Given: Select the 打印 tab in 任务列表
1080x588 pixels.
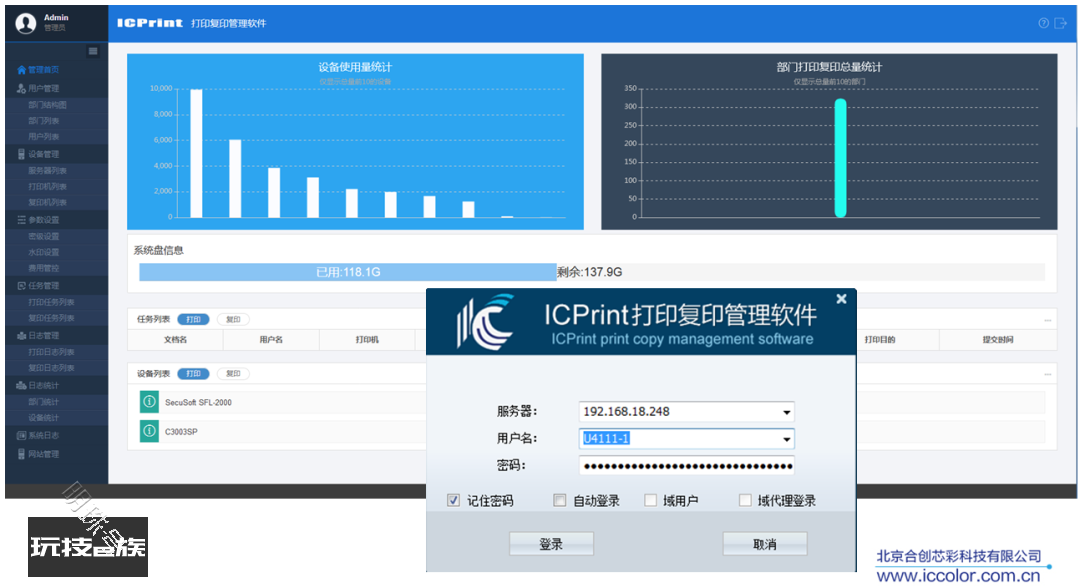Looking at the screenshot, I should tap(193, 319).
